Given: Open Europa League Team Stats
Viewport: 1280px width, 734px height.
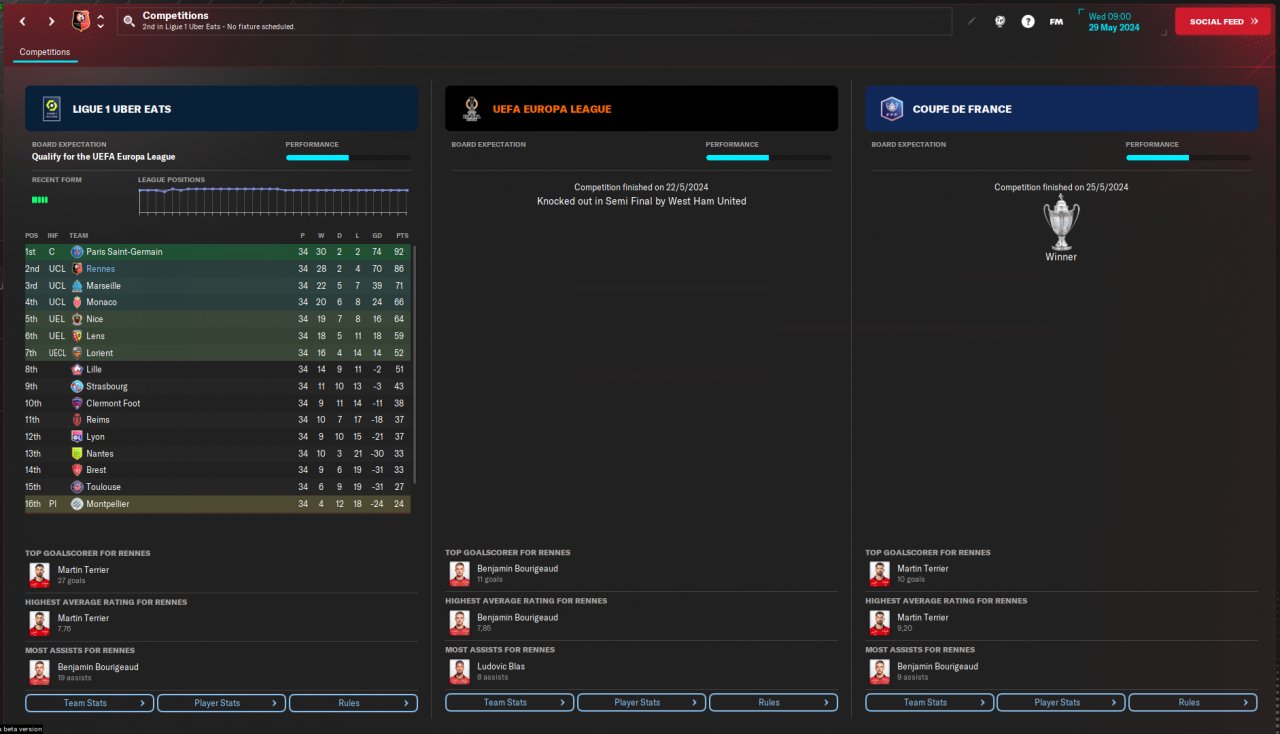Looking at the screenshot, I should (510, 703).
